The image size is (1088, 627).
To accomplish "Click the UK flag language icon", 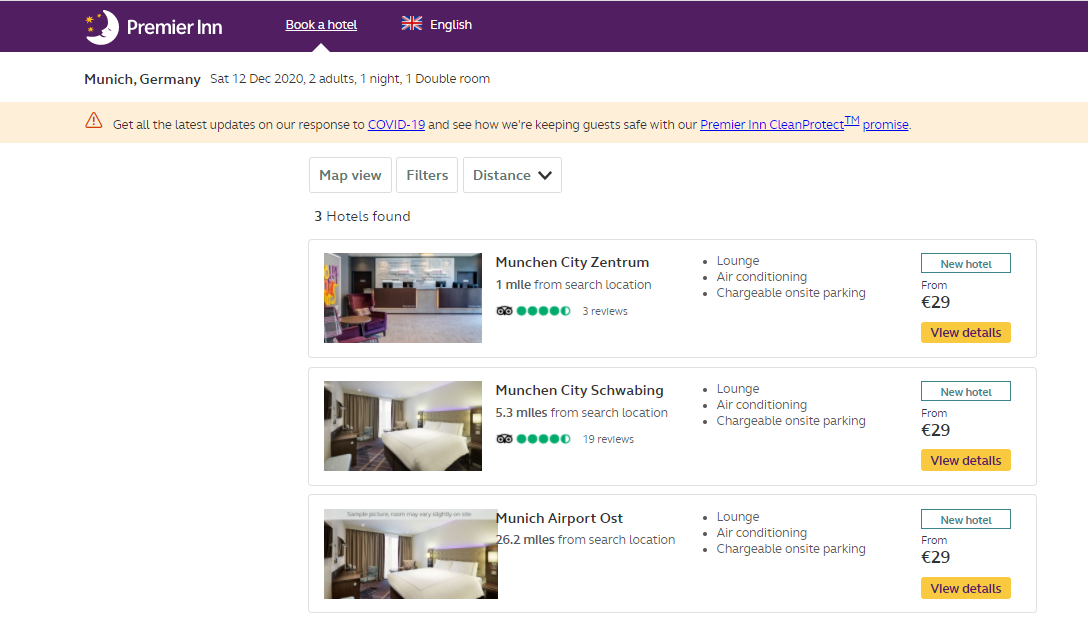I will click(411, 24).
